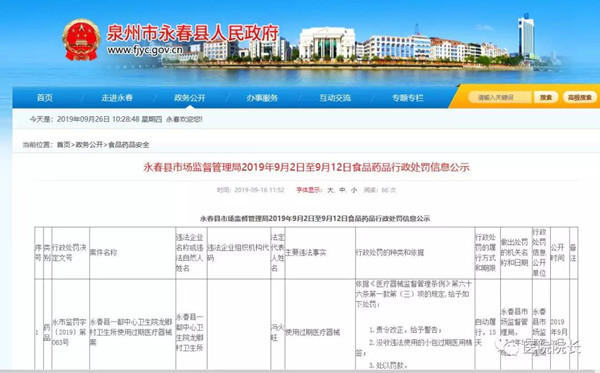Set font size to 大 (large)
The width and height of the screenshot is (600, 373).
330,190
